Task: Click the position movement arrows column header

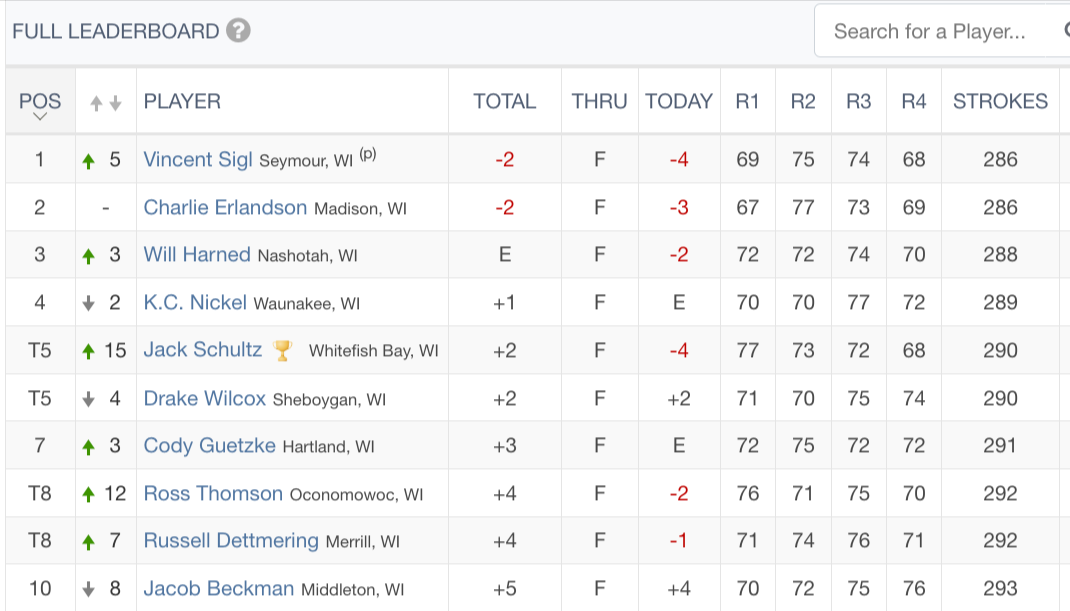Action: click(x=106, y=102)
